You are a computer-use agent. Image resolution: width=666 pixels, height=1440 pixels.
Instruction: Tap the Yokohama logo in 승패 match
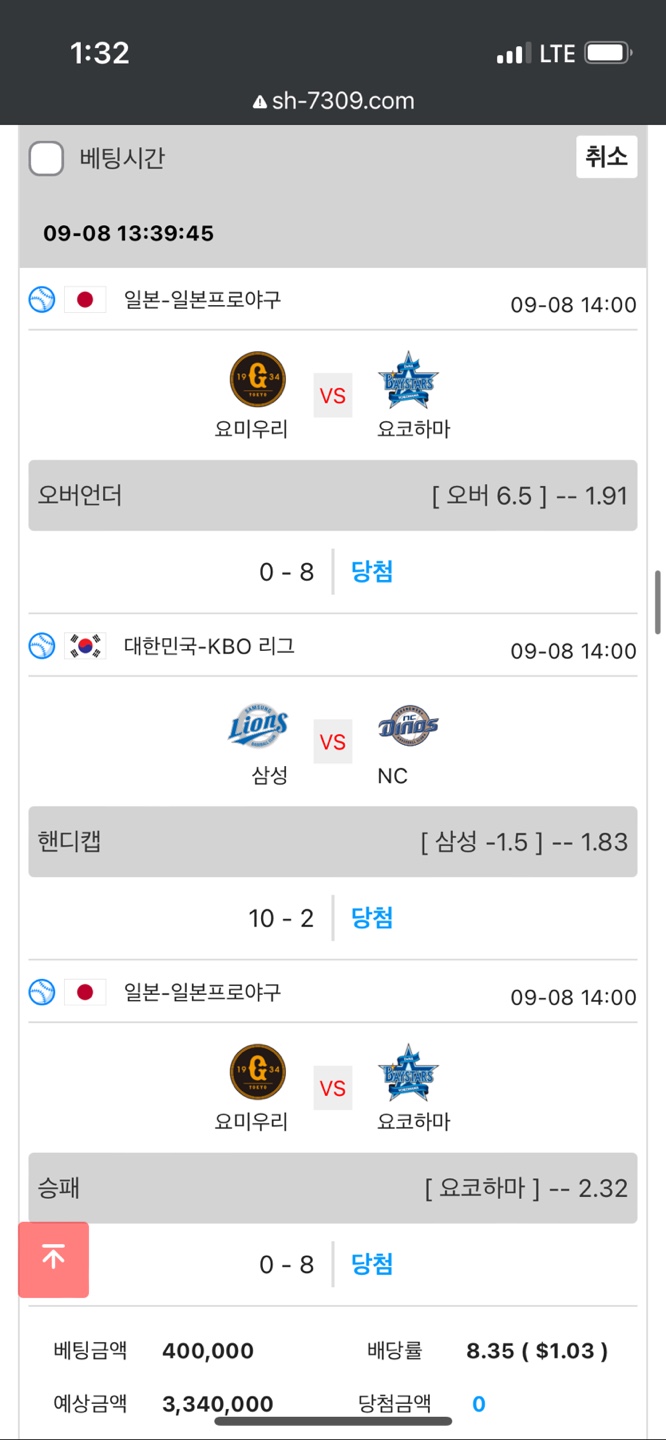click(x=408, y=1073)
